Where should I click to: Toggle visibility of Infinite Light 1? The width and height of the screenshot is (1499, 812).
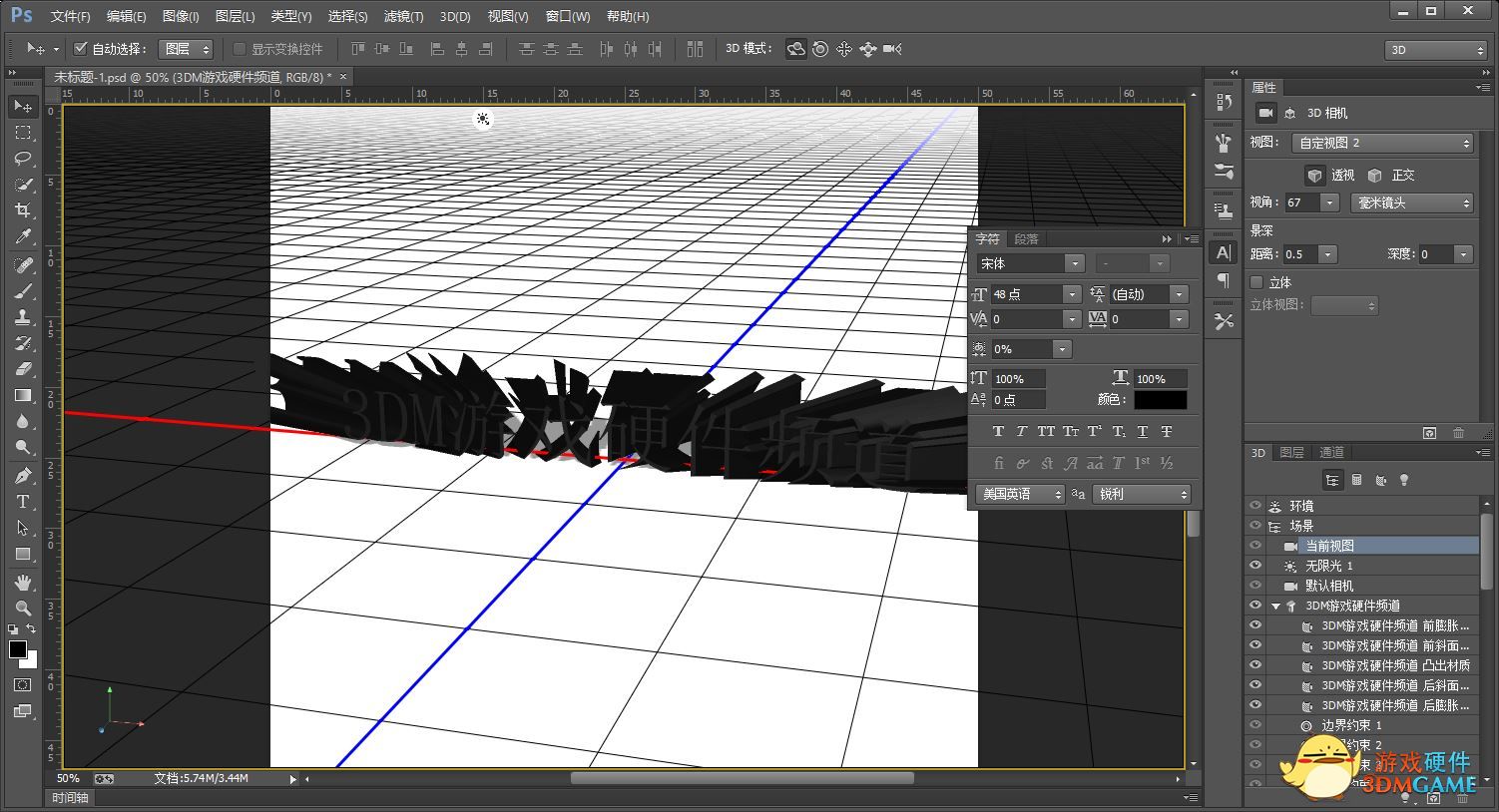pyautogui.click(x=1255, y=566)
